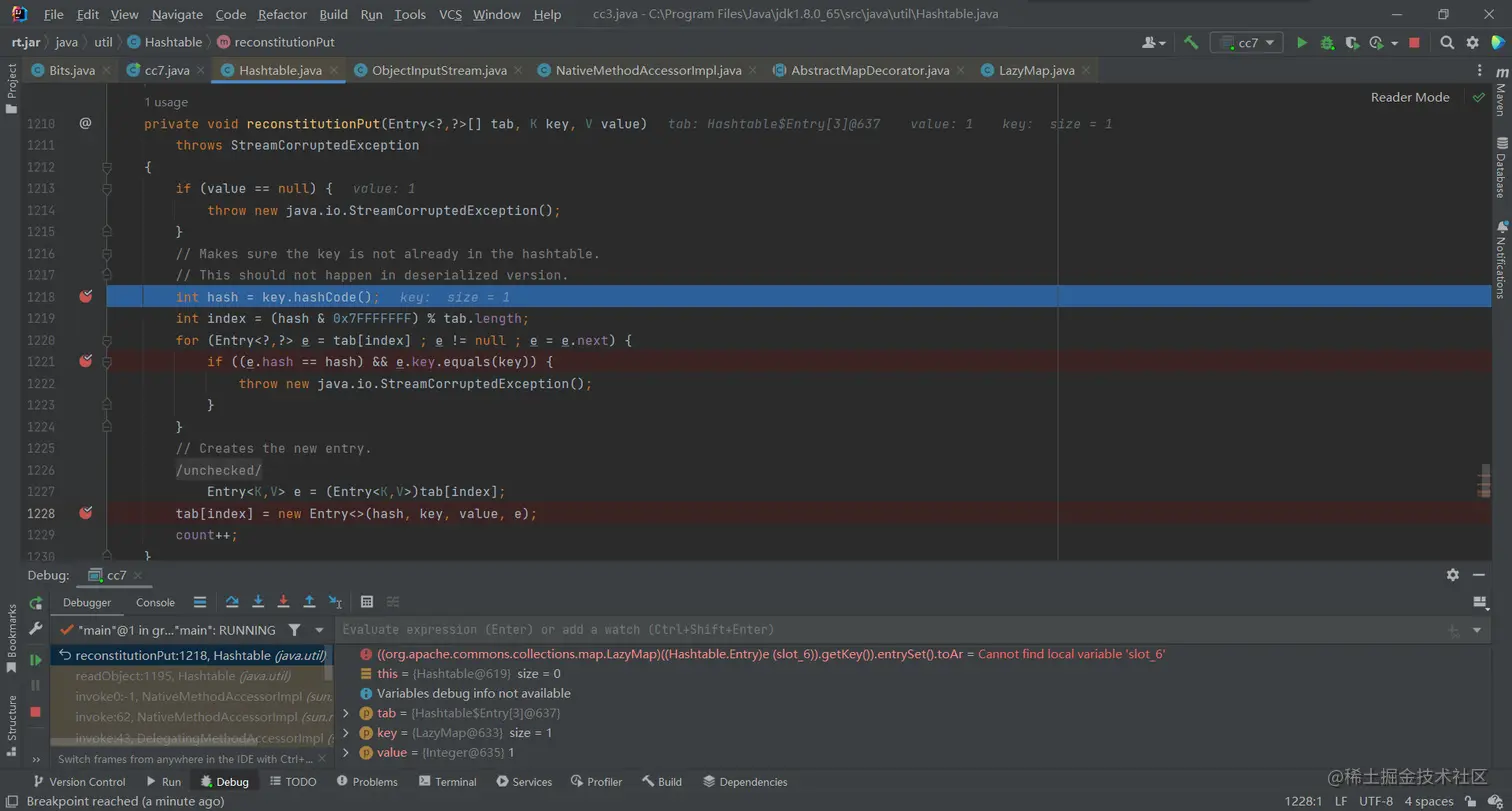Click Hashtable breadcrumb in navigation bar

(x=164, y=42)
